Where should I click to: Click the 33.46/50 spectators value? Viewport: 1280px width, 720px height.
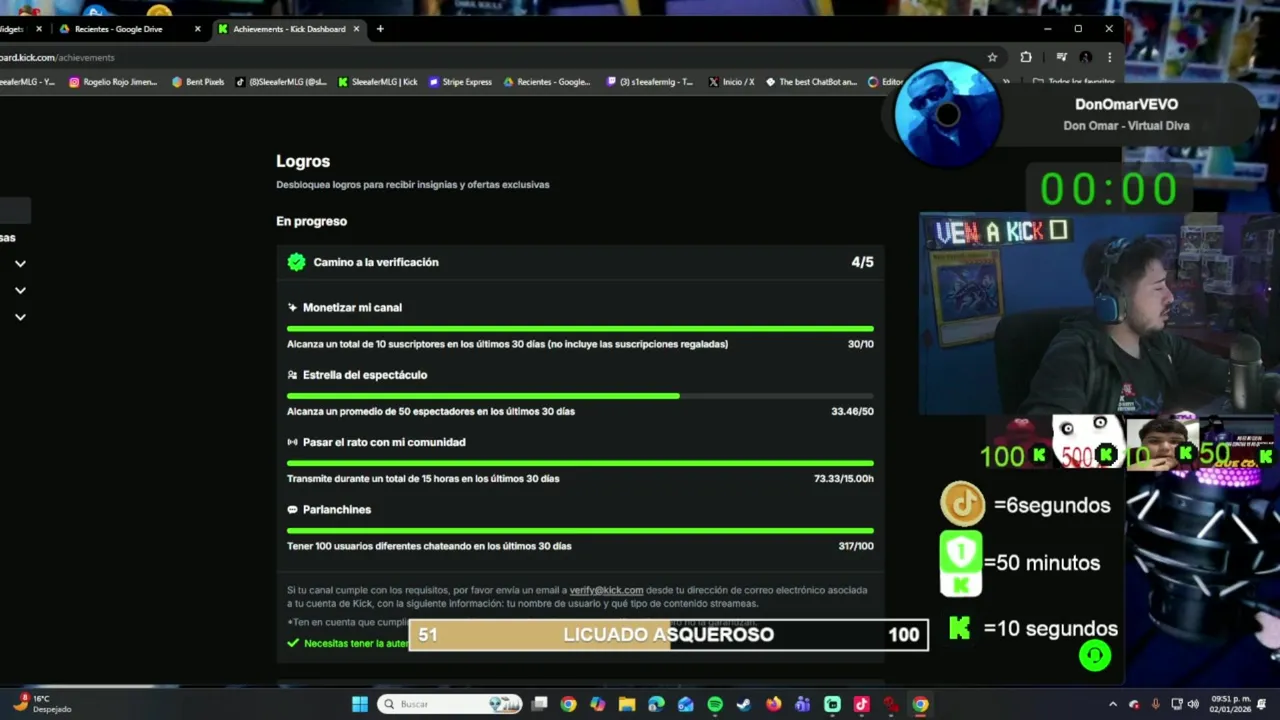pyautogui.click(x=852, y=411)
